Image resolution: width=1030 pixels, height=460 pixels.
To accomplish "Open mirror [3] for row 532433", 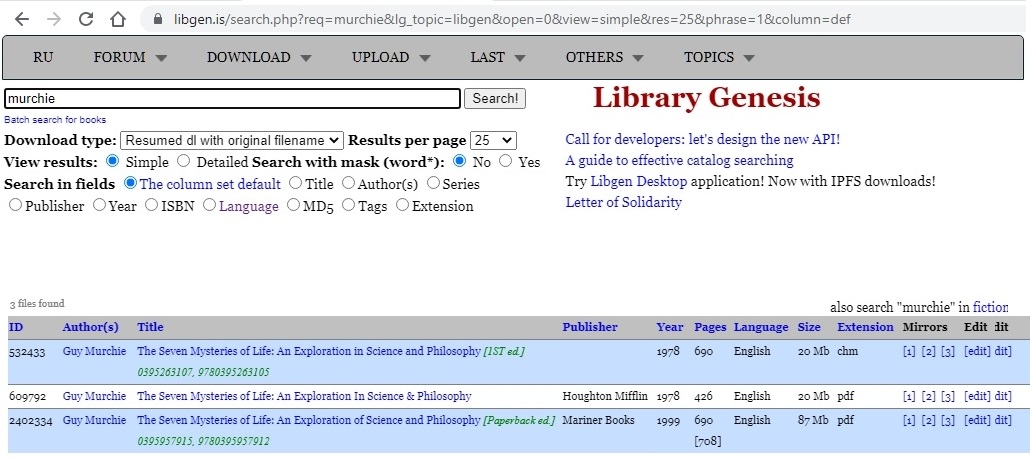I will click(x=947, y=352).
